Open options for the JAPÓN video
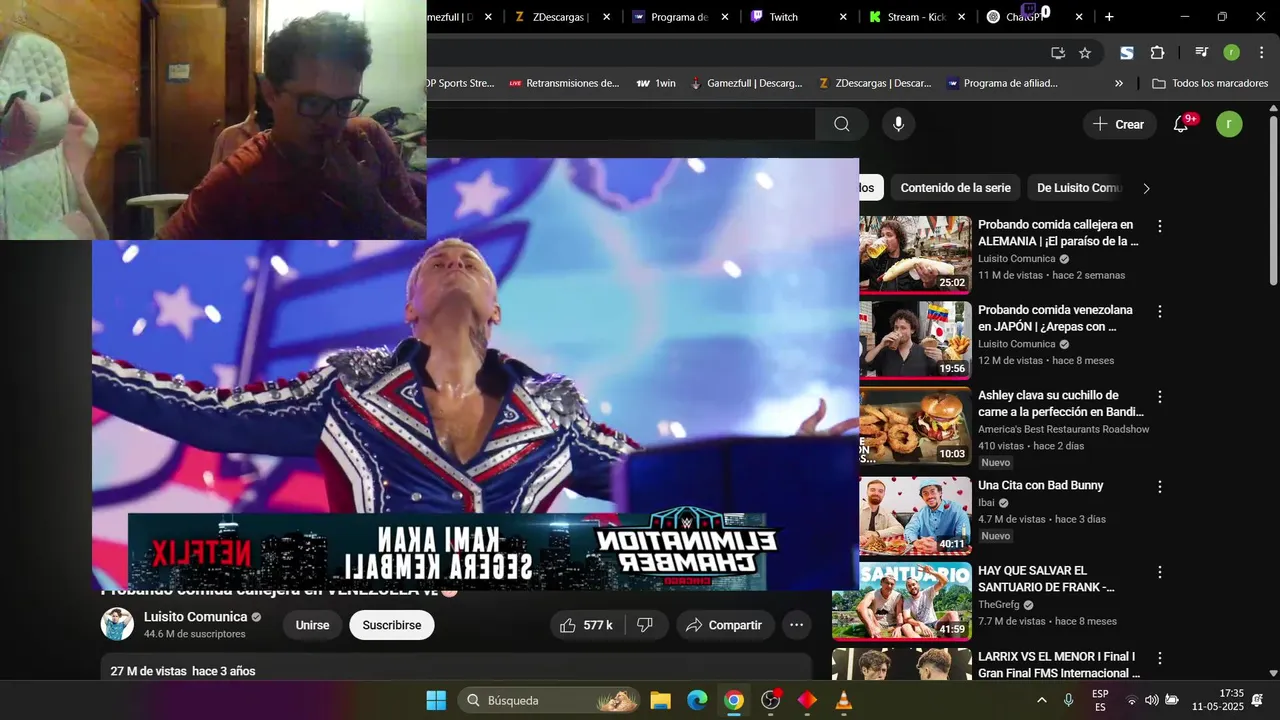The width and height of the screenshot is (1280, 720). click(1160, 311)
